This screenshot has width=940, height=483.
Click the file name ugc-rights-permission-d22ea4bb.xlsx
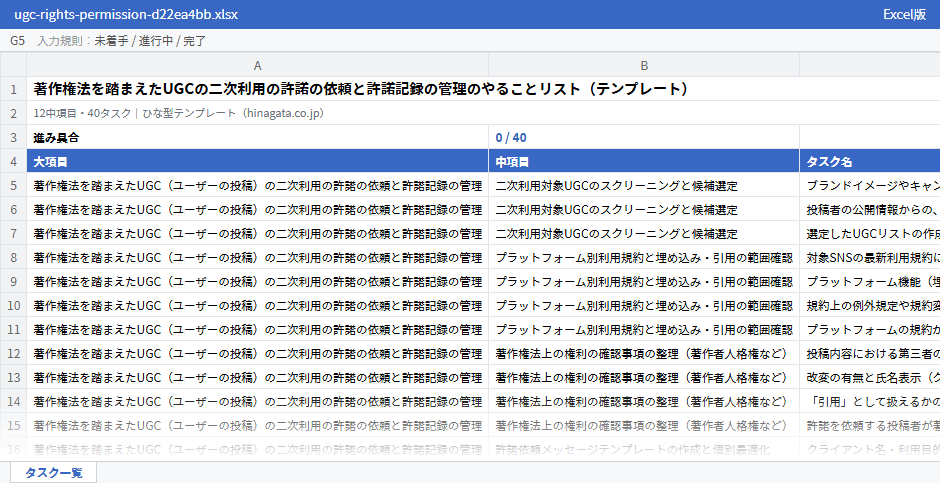126,14
